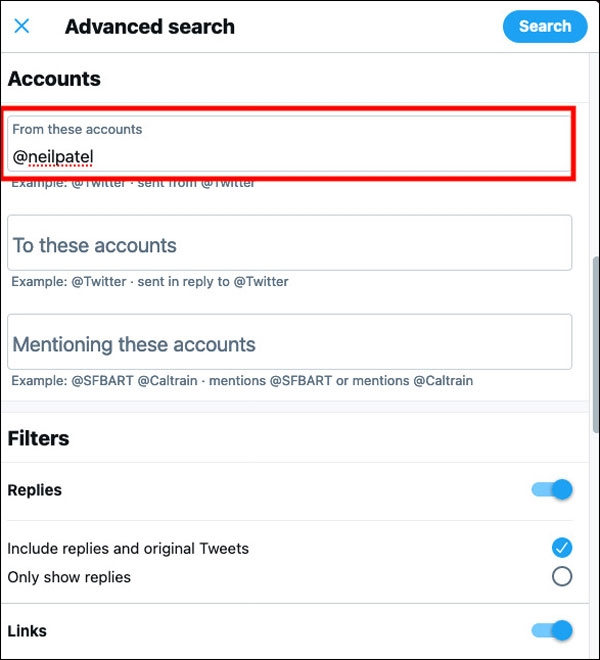Click the Replies filter label
The height and width of the screenshot is (660, 600).
tap(35, 490)
